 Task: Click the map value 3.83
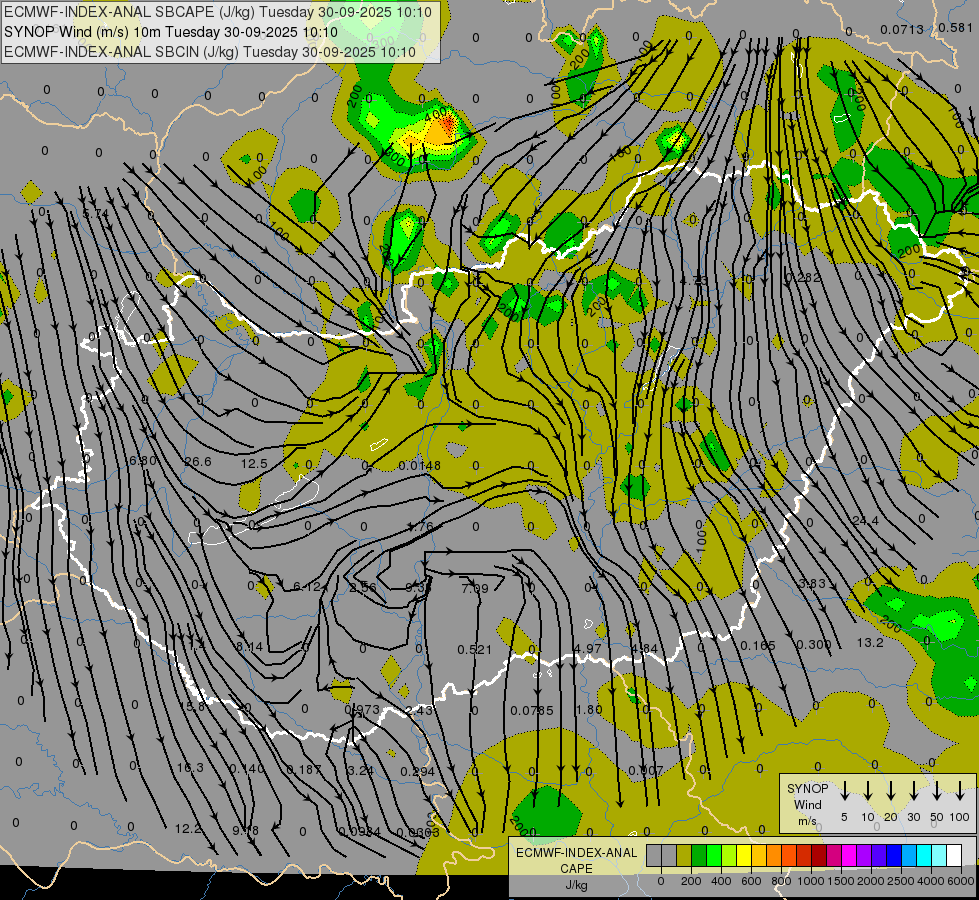(812, 583)
